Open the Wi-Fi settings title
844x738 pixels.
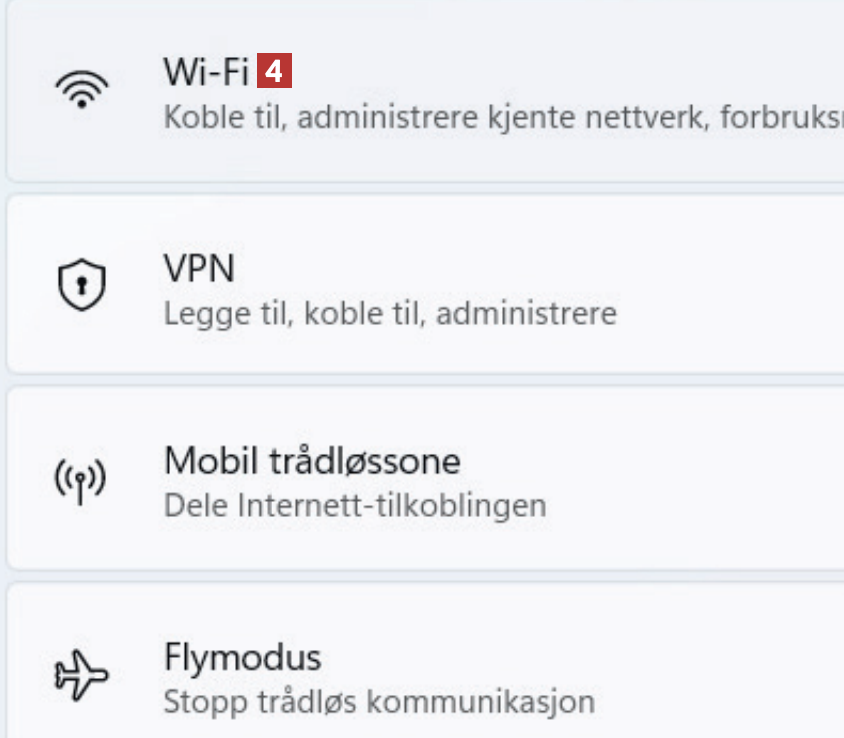pyautogui.click(x=206, y=73)
